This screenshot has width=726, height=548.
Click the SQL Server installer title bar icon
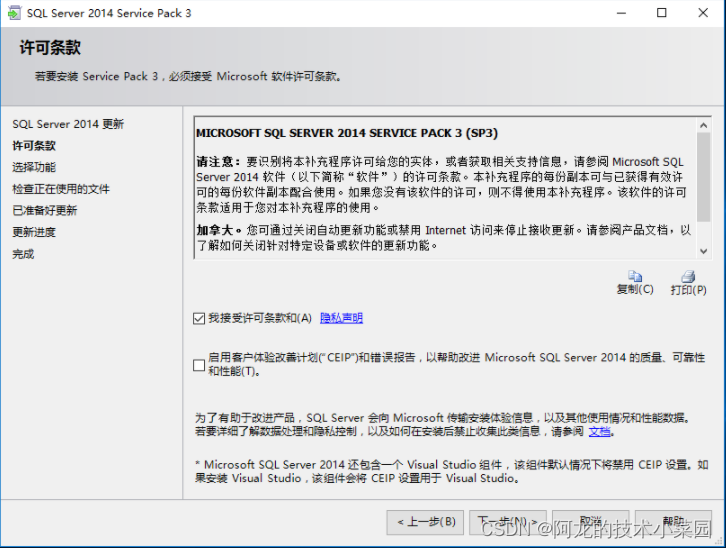pos(14,13)
